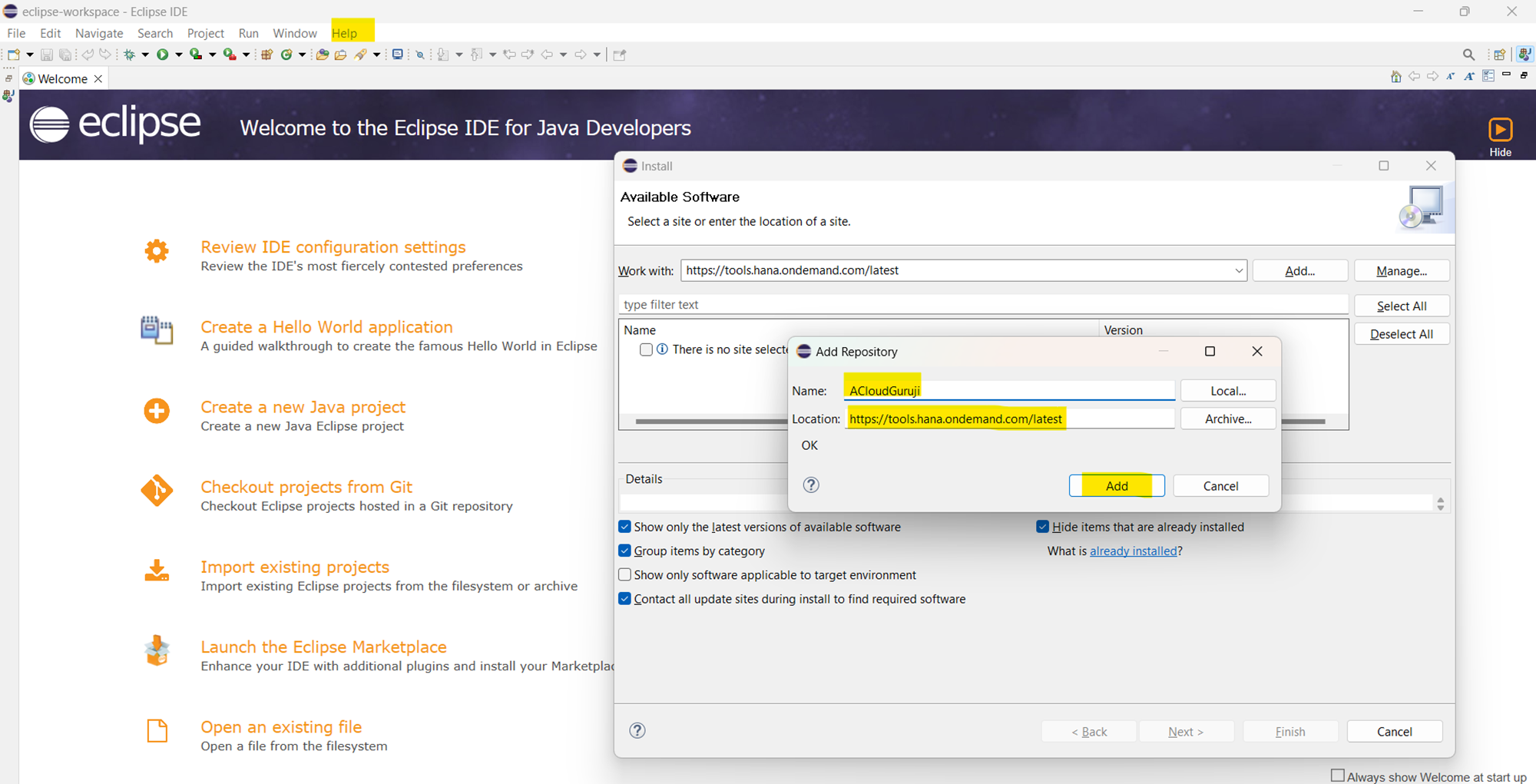The image size is (1536, 784).
Task: Click the Open Perspective icon
Action: (1499, 55)
